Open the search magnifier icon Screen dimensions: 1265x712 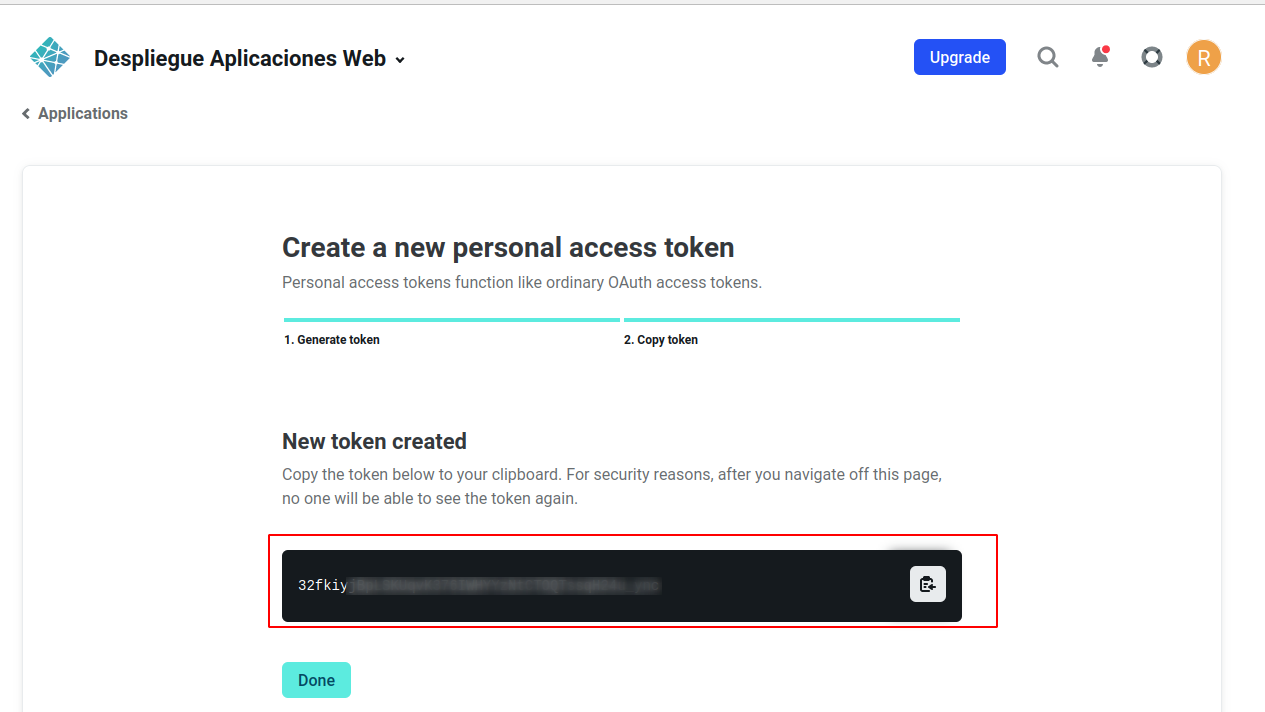point(1047,57)
